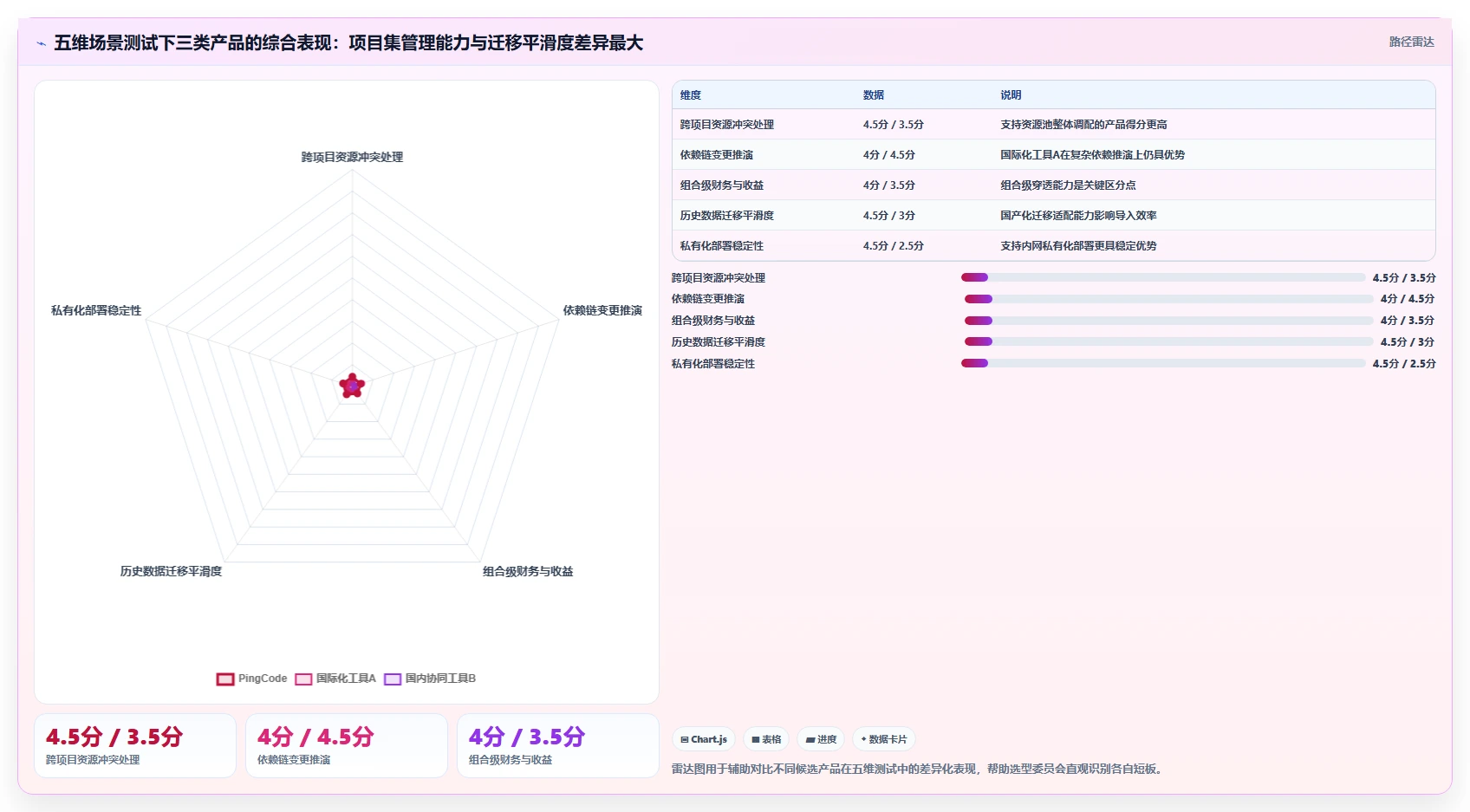The height and width of the screenshot is (812, 1470).
Task: Click the 数据 column header
Action: [x=874, y=95]
